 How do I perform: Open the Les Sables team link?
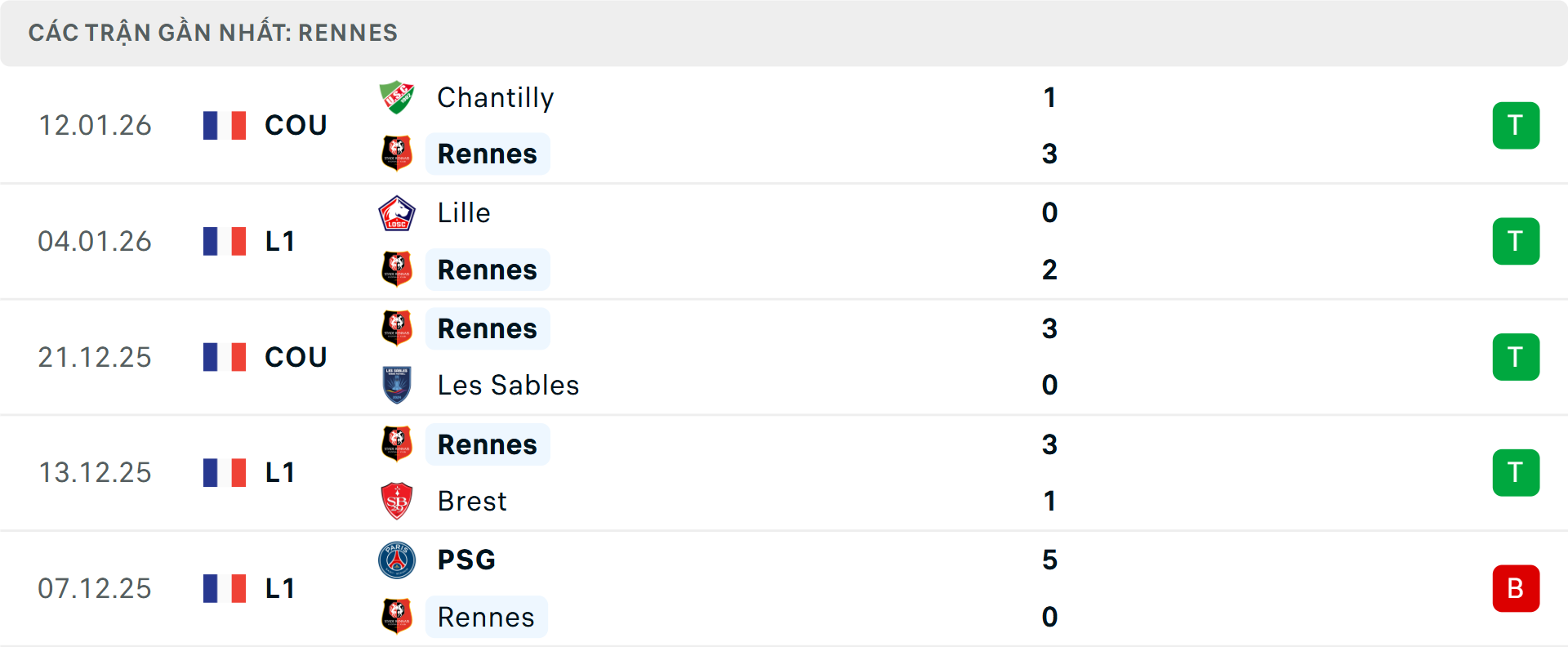pos(508,385)
